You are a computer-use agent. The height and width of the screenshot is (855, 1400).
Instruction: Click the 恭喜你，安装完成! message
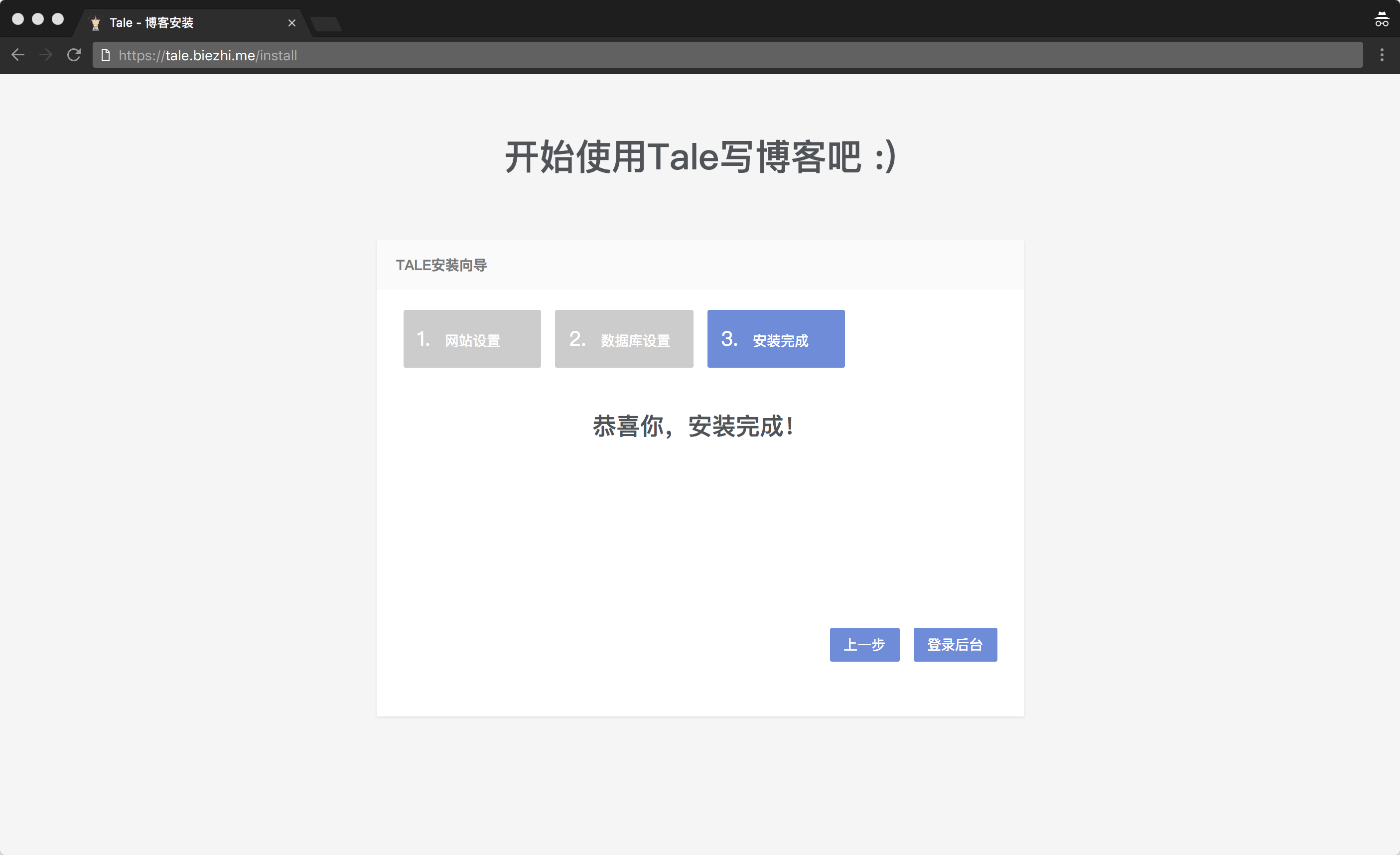click(x=693, y=426)
